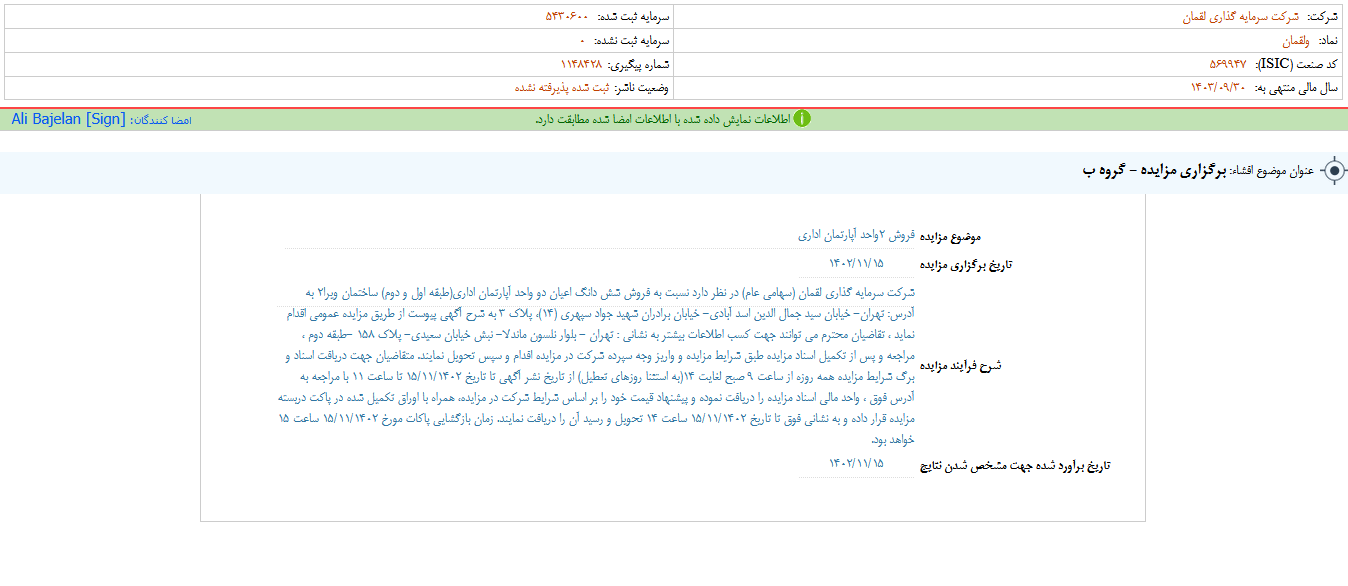Click the ISIC industry code 569947
Viewport: 1348px width, 586px height.
pyautogui.click(x=1228, y=65)
